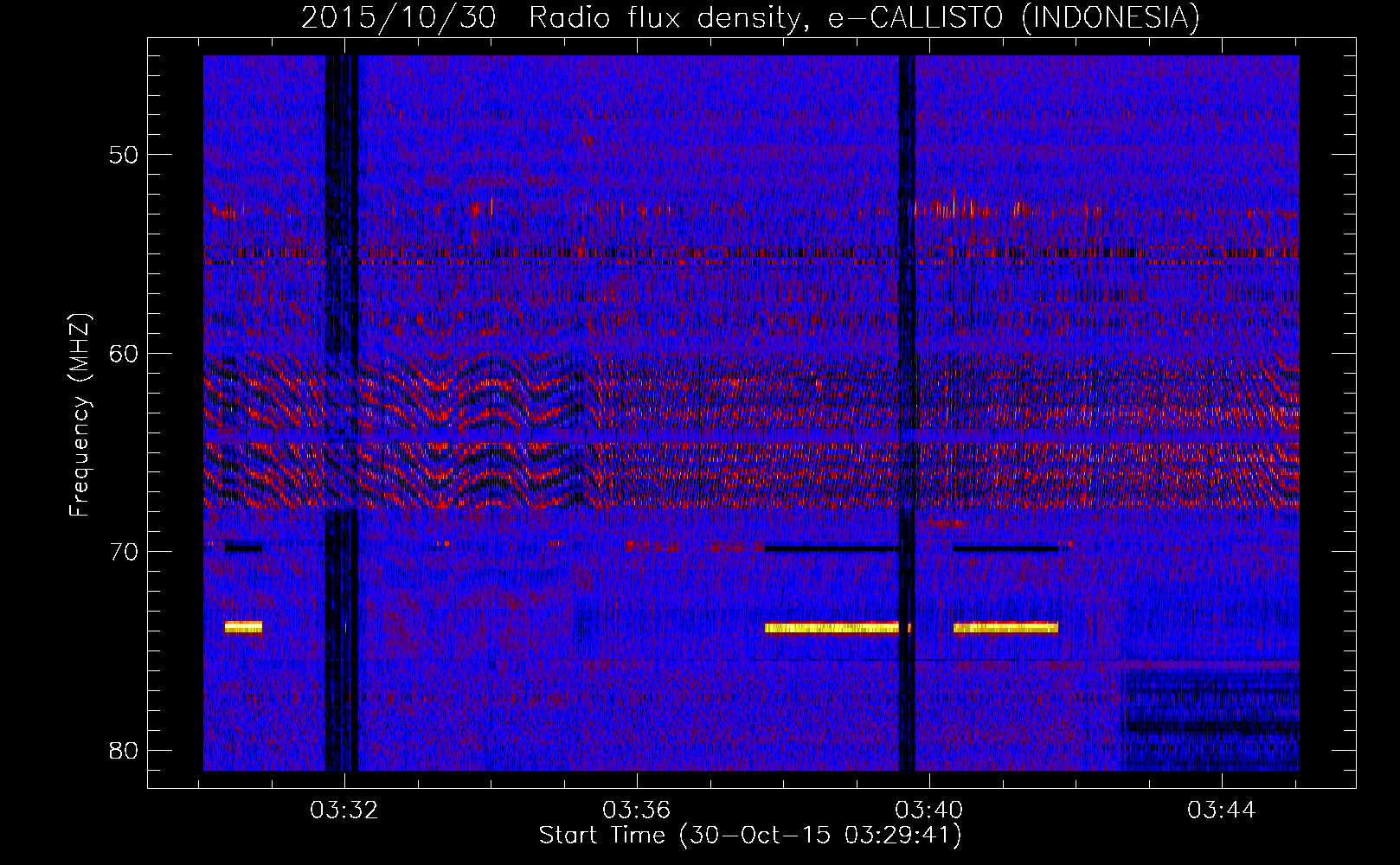Click the 03:40 time tick label
The width and height of the screenshot is (1400, 865).
click(929, 811)
